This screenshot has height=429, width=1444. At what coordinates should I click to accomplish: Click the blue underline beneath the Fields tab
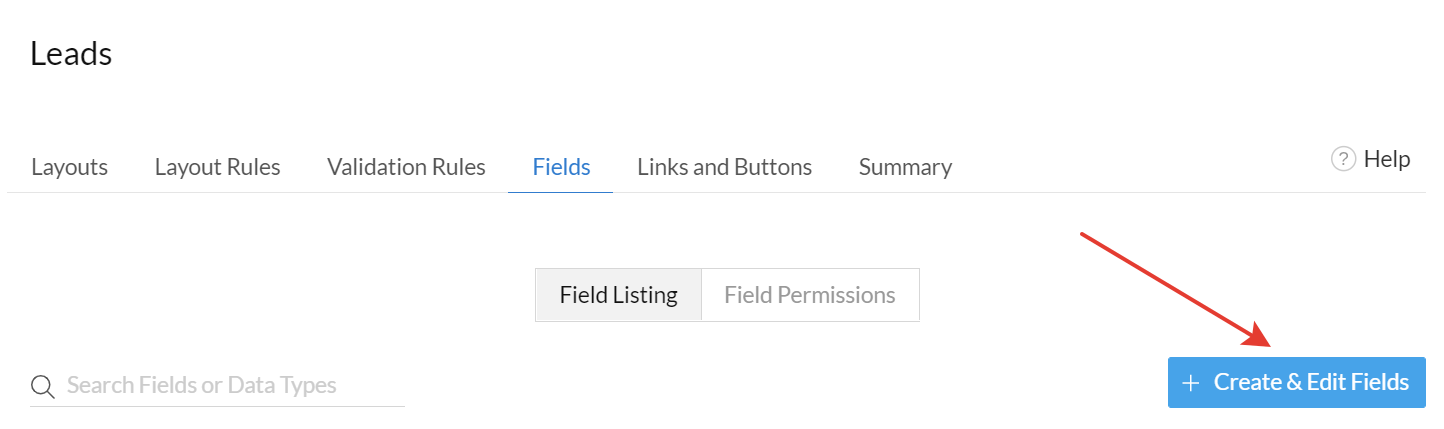[x=561, y=192]
